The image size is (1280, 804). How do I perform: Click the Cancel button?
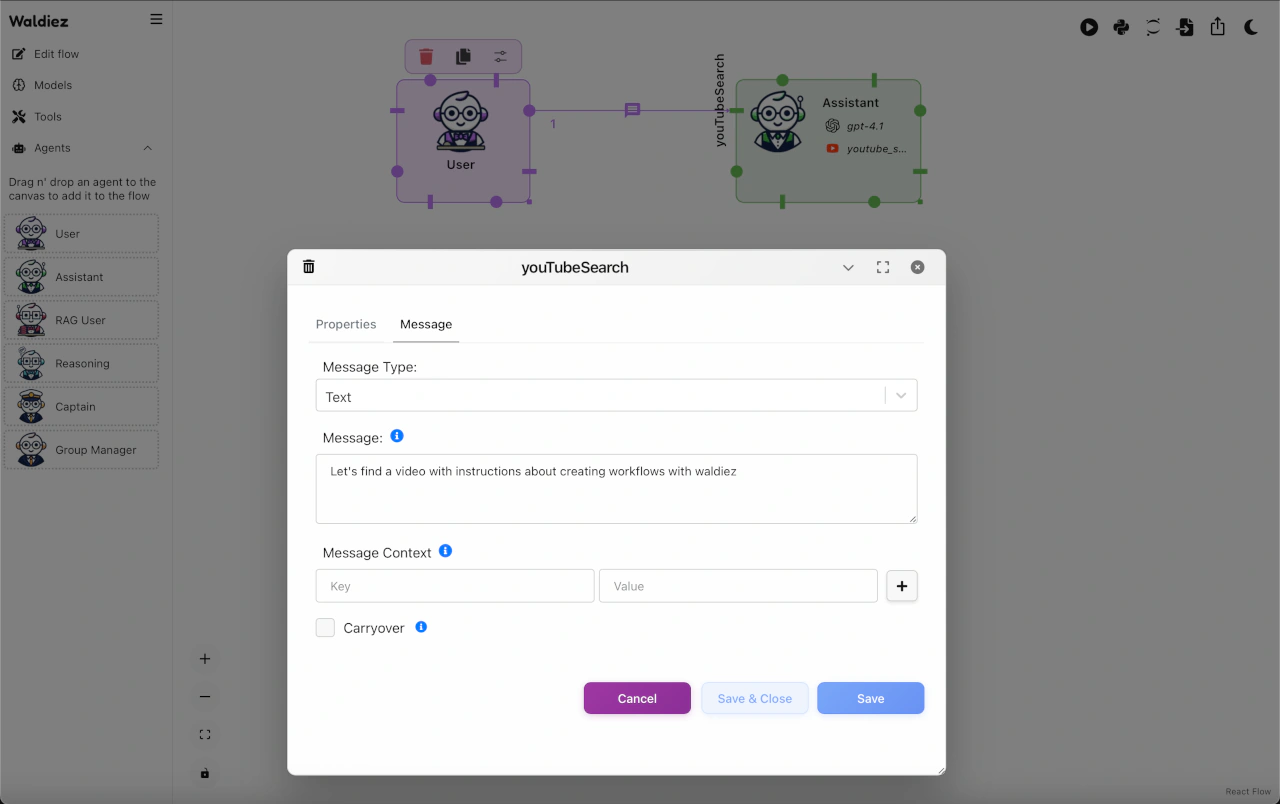(x=637, y=698)
